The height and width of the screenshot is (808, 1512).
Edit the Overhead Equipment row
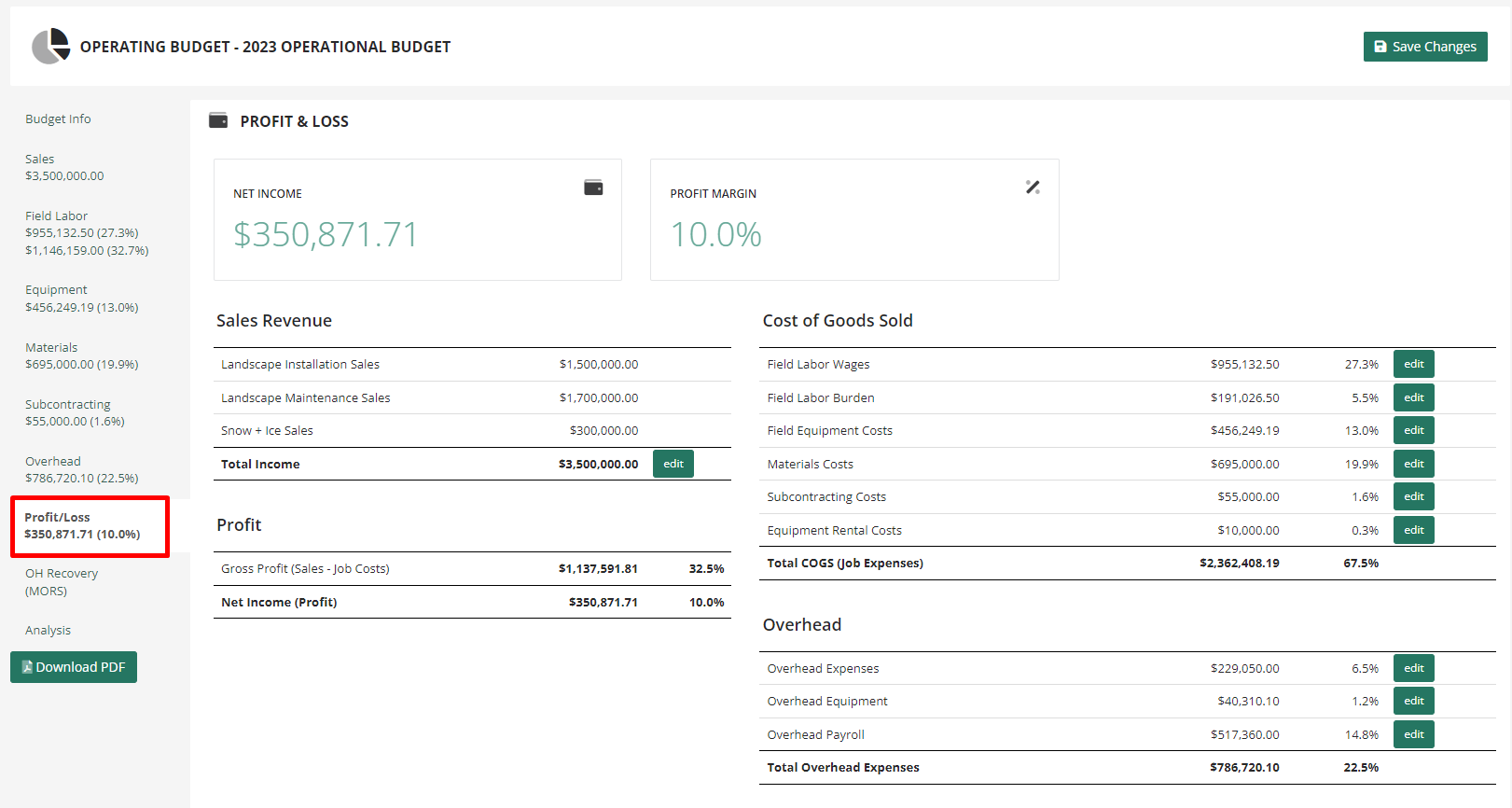click(1414, 701)
